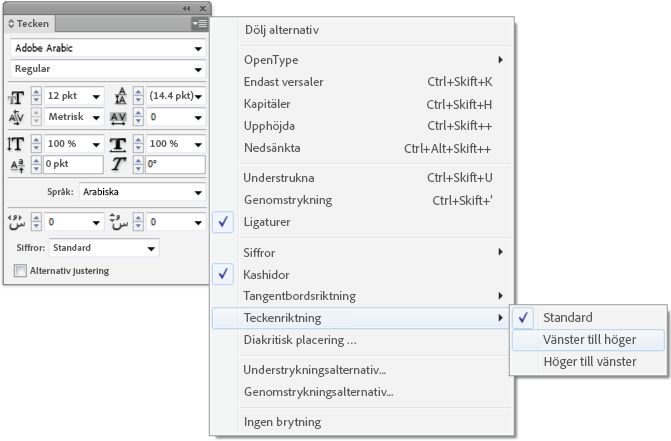Close the Tecken panel
This screenshot has height=441, width=671.
203,8
